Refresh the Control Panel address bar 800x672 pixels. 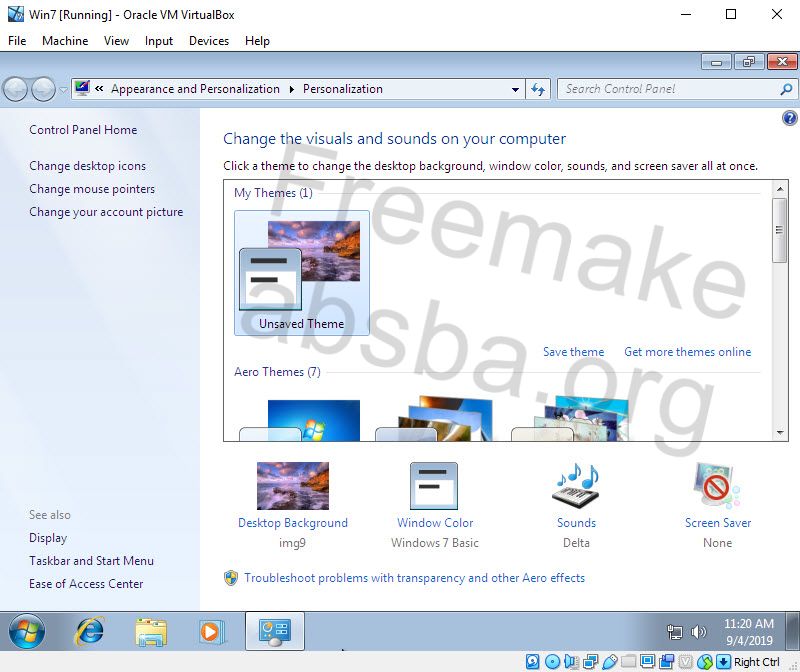click(538, 89)
